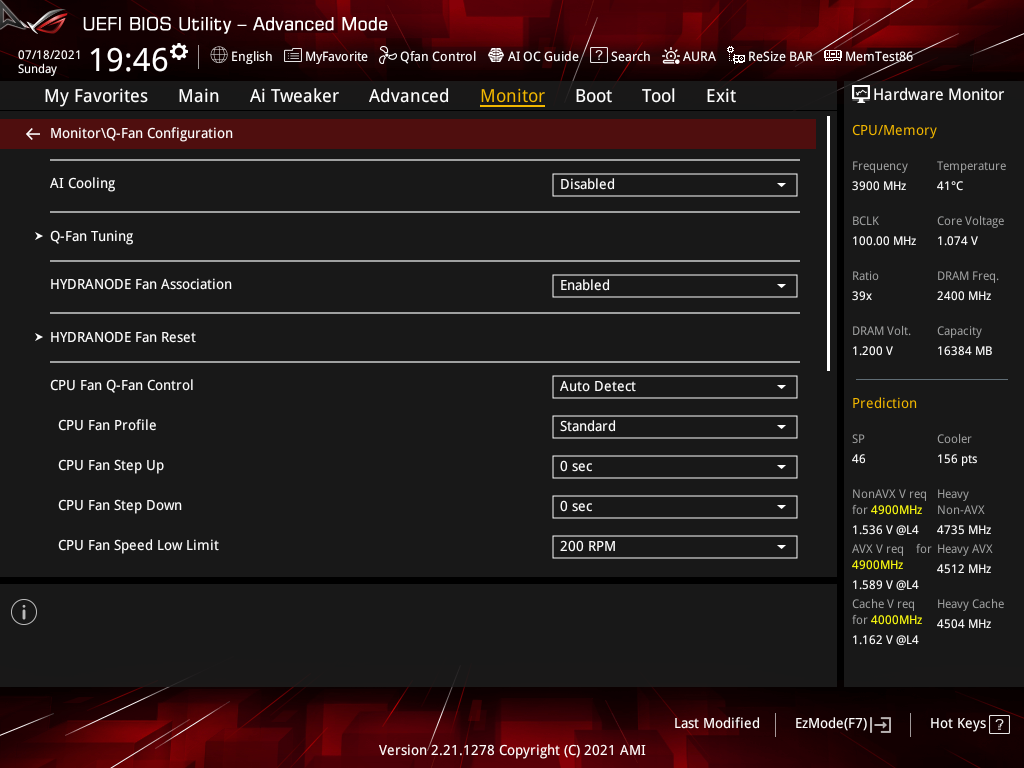This screenshot has width=1024, height=768.
Task: Open Qfan Control from the top toolbar
Action: pyautogui.click(x=427, y=56)
